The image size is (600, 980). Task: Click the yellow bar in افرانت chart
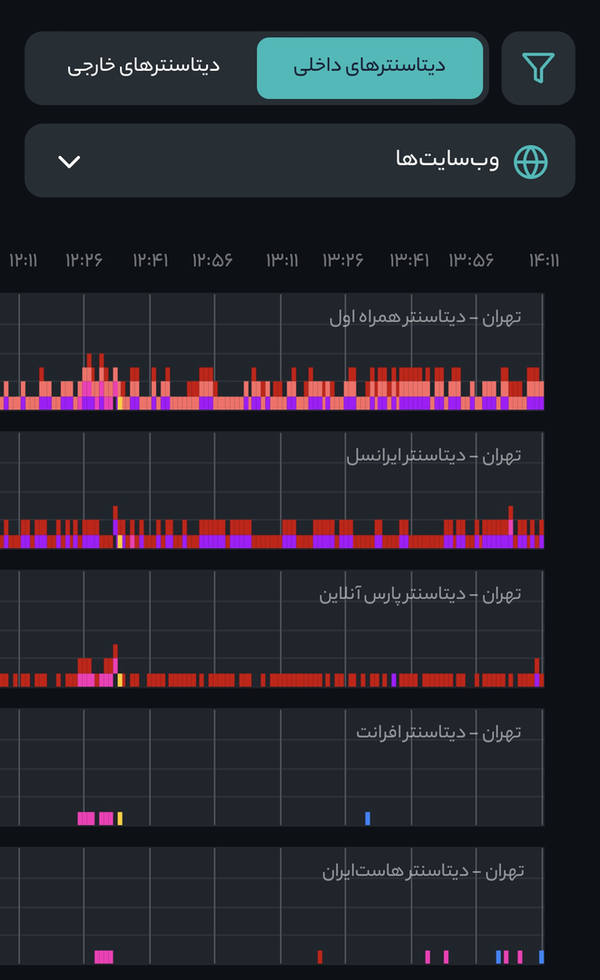(x=120, y=818)
